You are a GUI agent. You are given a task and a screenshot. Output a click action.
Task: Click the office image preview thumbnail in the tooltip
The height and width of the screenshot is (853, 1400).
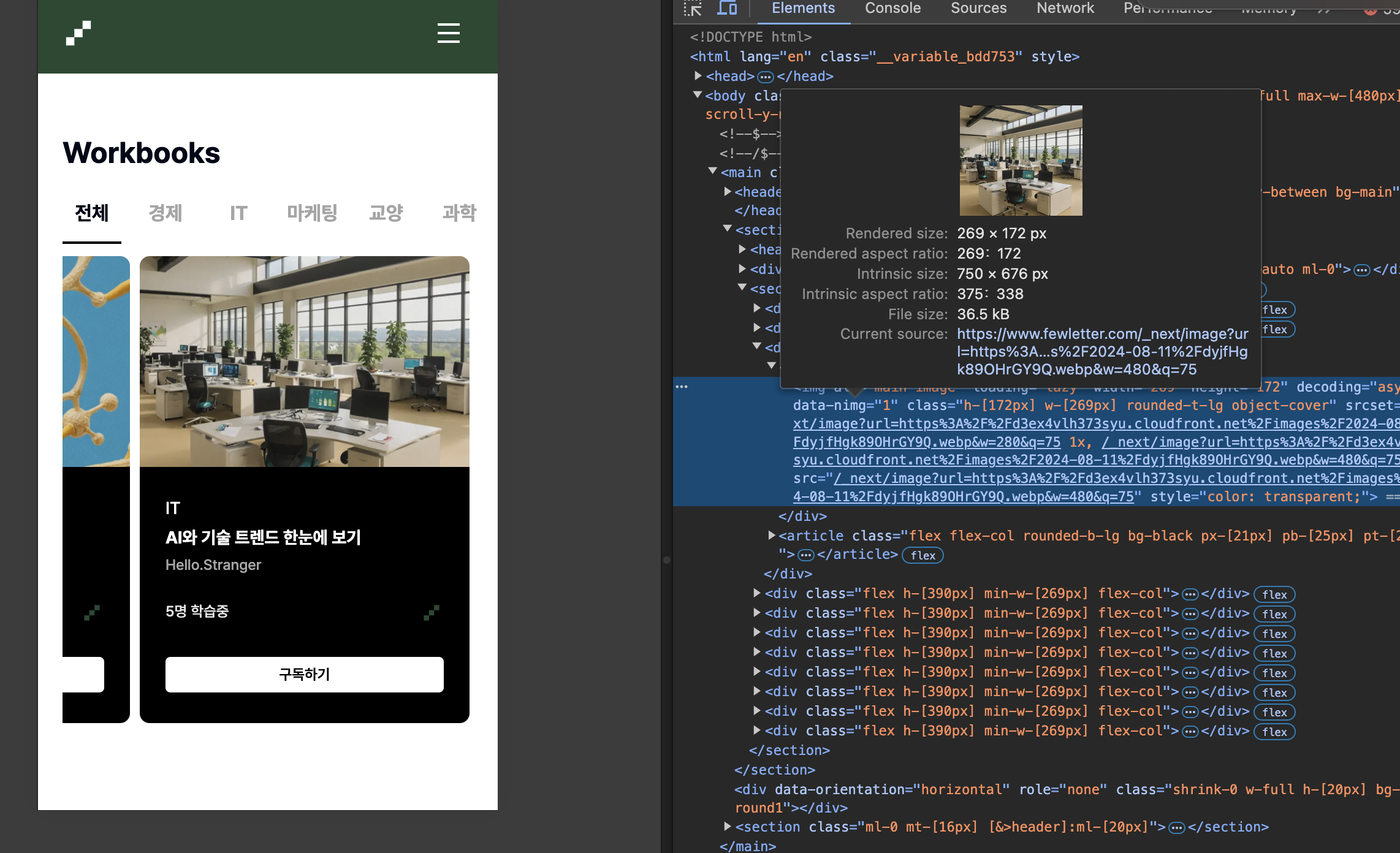1021,161
